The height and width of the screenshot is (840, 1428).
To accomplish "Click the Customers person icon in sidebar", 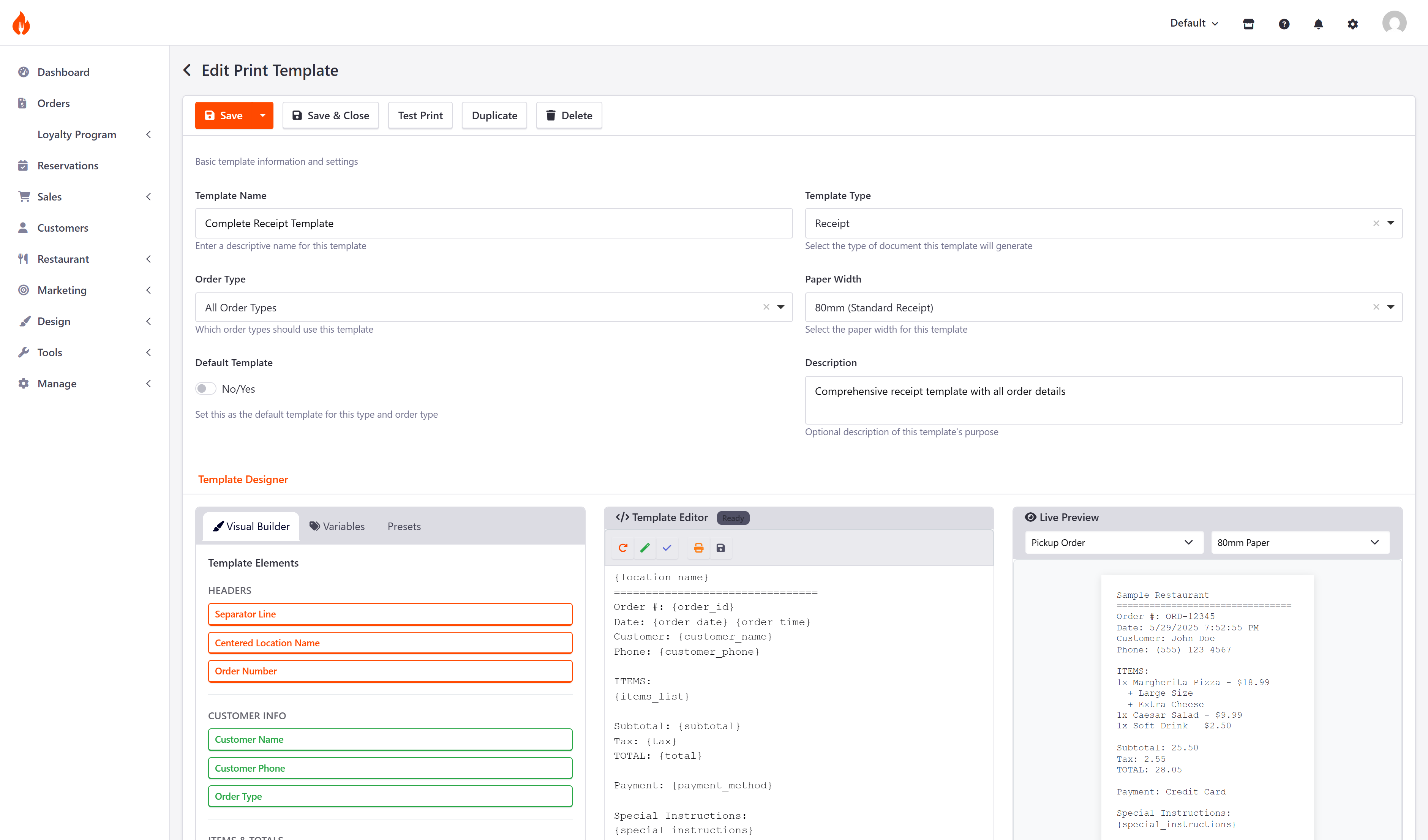I will (23, 228).
